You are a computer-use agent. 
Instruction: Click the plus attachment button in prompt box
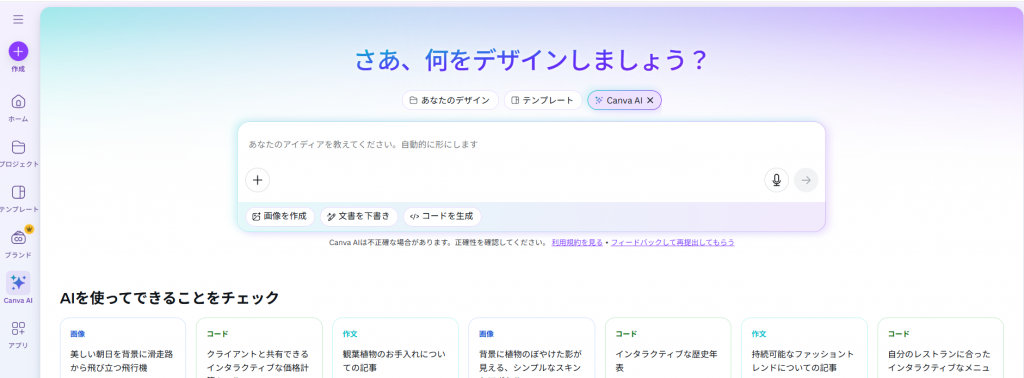pos(257,180)
